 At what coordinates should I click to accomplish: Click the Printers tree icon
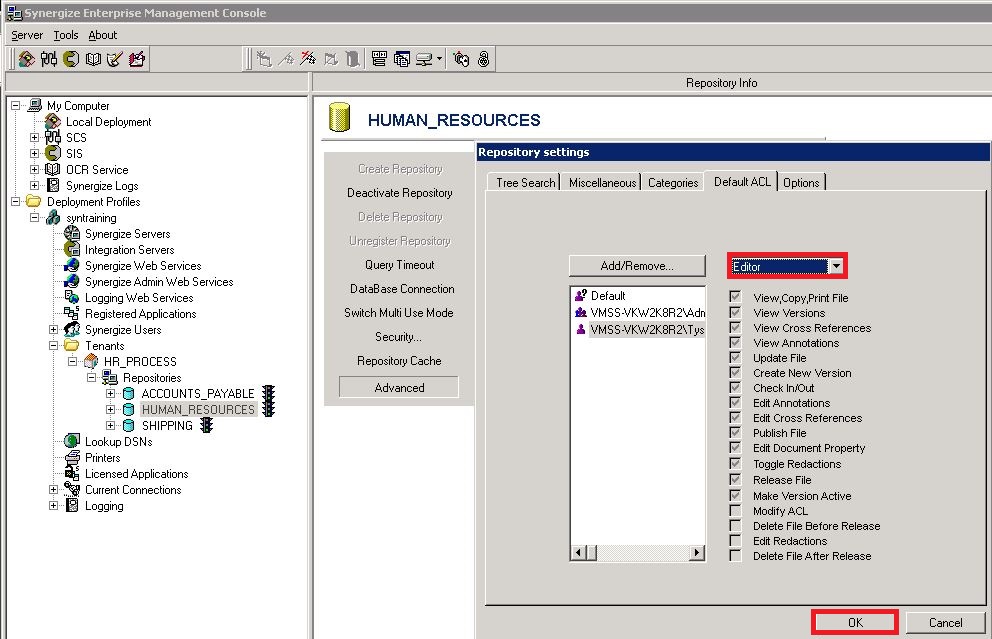pyautogui.click(x=72, y=457)
